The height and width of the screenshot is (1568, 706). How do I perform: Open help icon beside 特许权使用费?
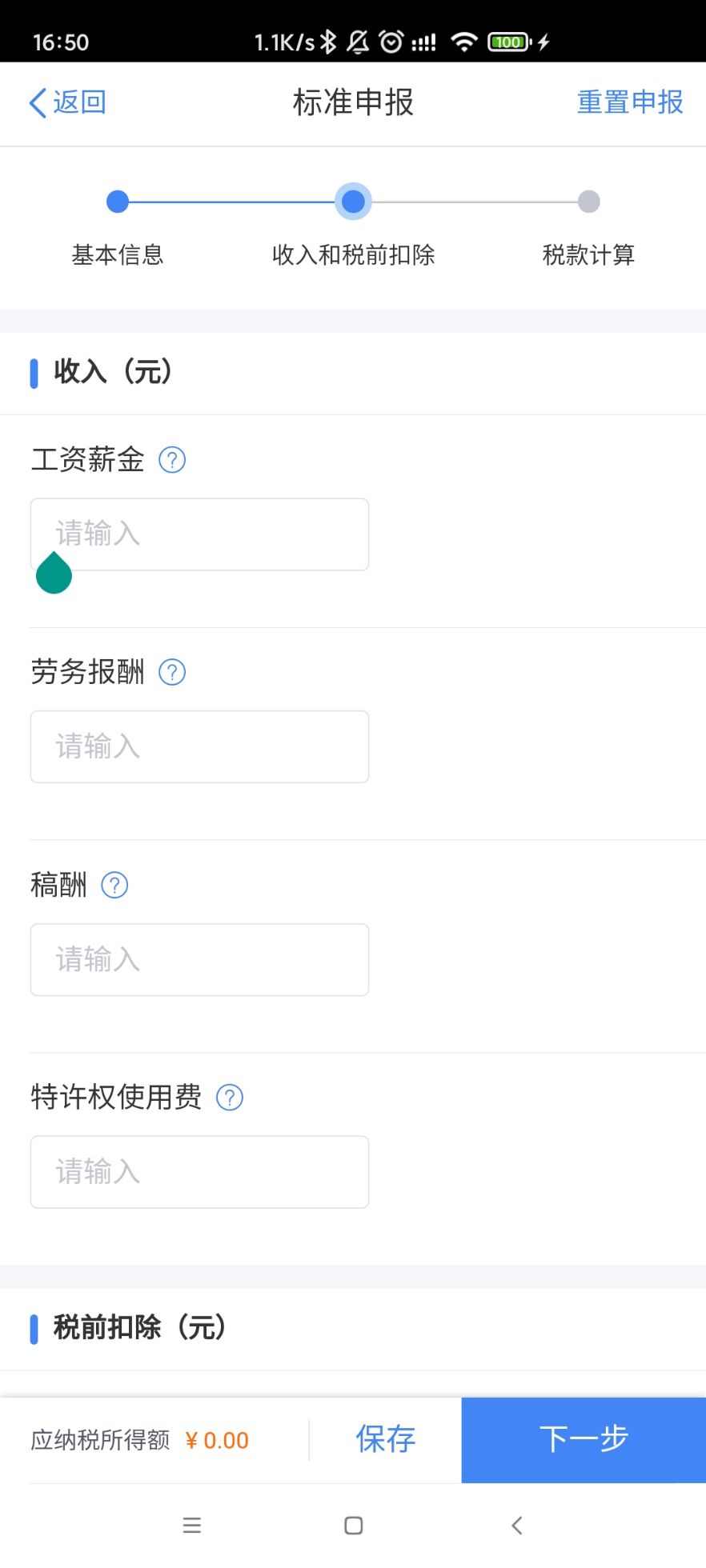pyautogui.click(x=230, y=1098)
